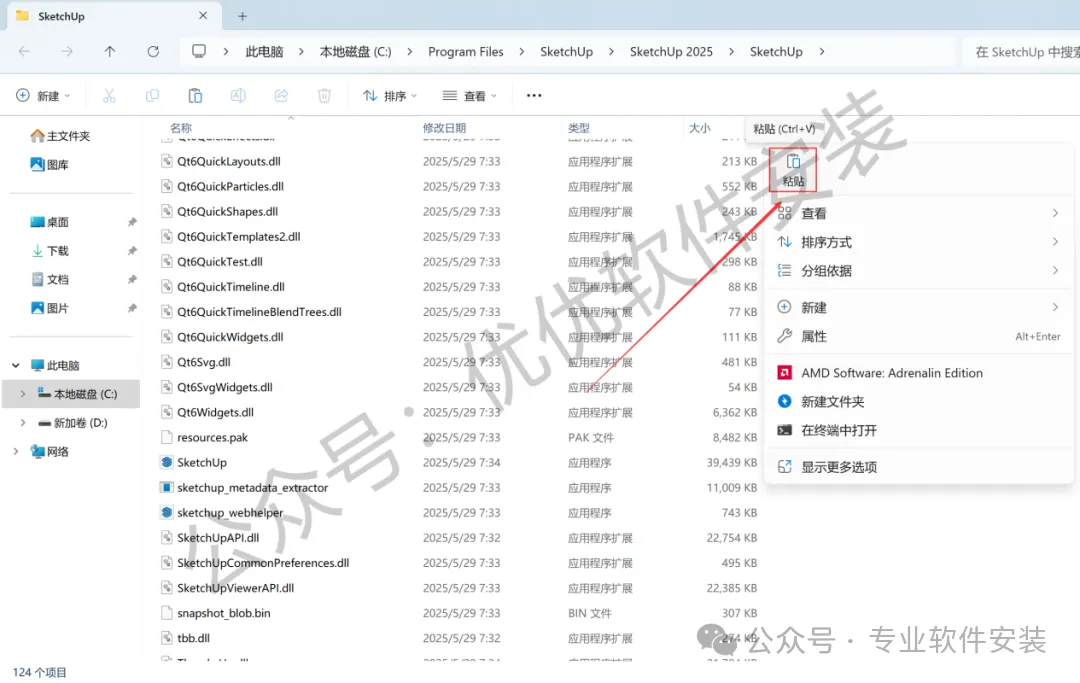Open the 查看 dropdown in toolbar
Screen dimensions: 1080x683
click(470, 96)
